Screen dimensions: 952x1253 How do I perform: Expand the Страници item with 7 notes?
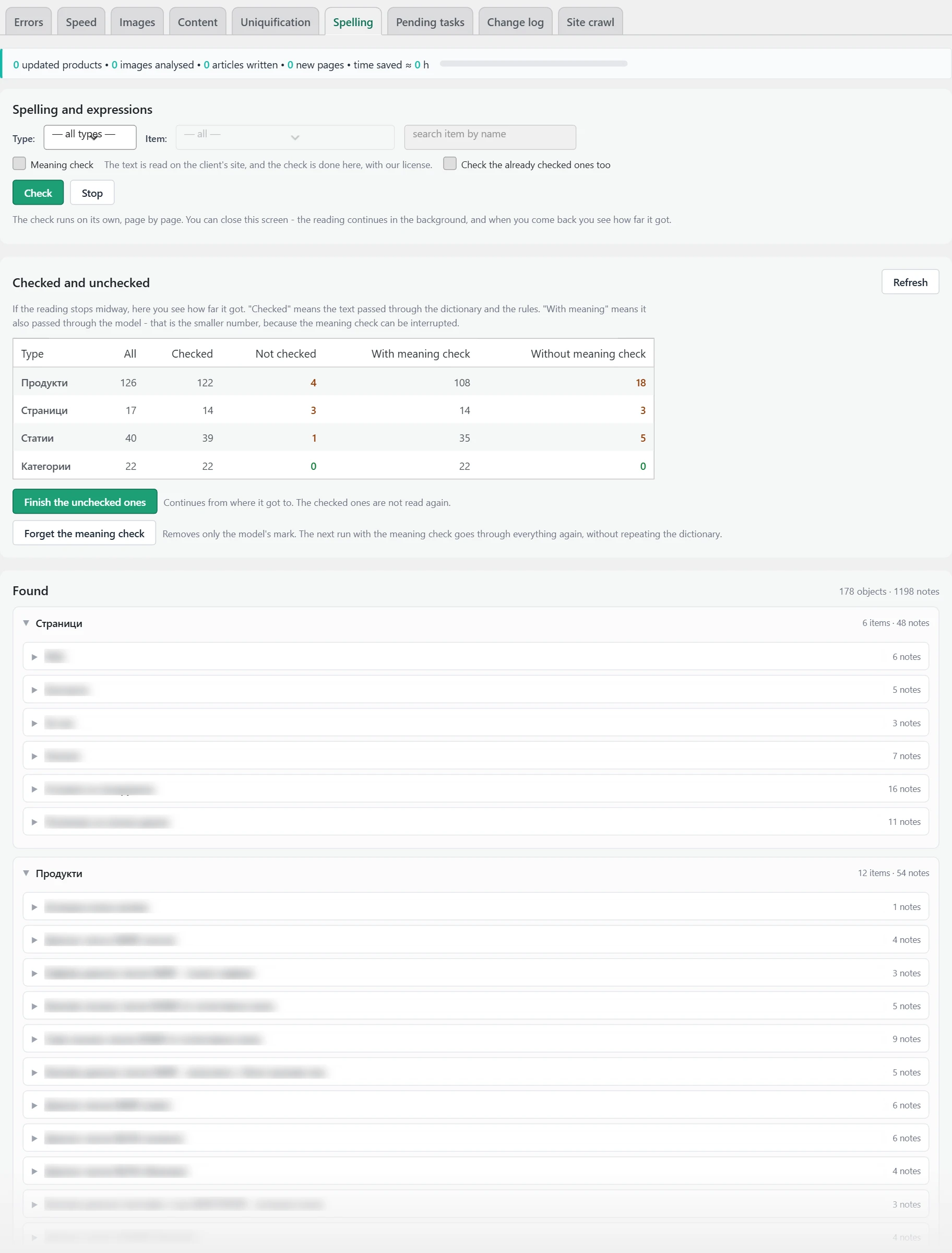pos(475,756)
